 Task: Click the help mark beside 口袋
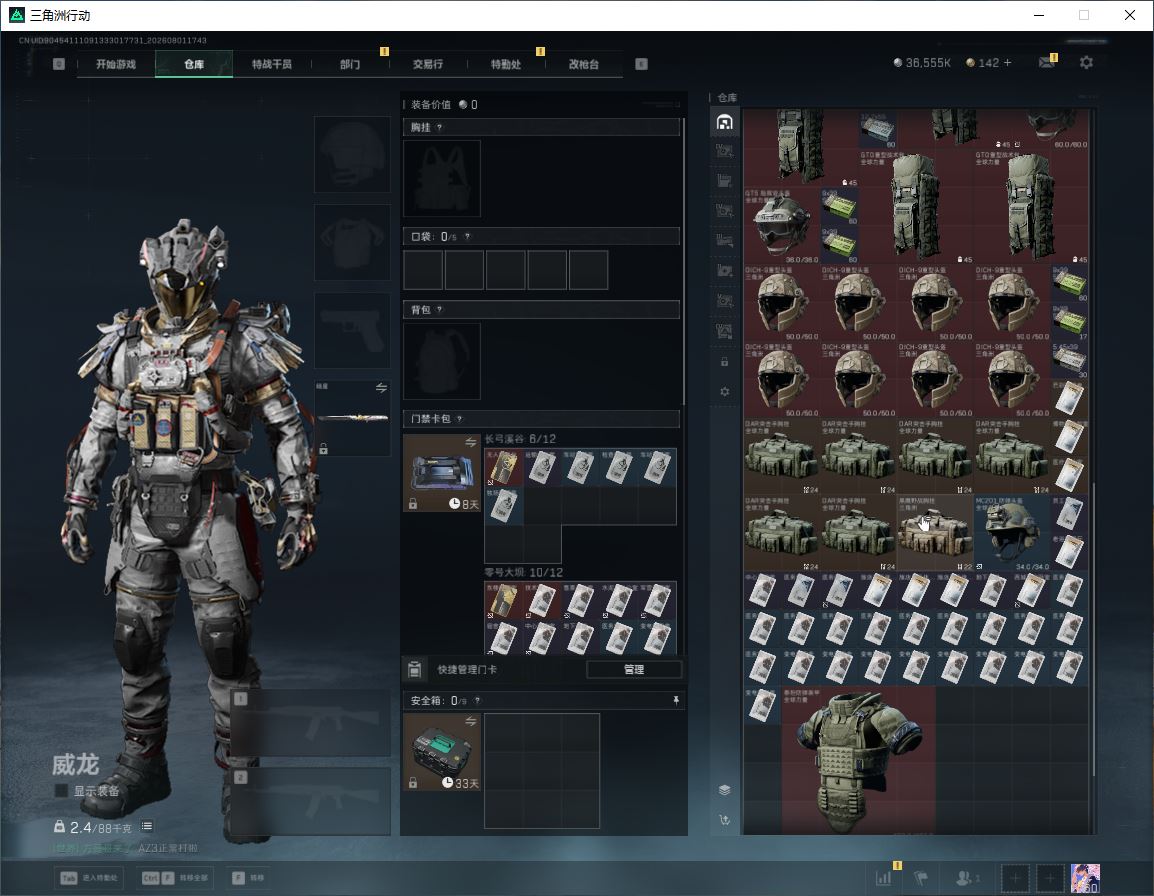point(467,236)
